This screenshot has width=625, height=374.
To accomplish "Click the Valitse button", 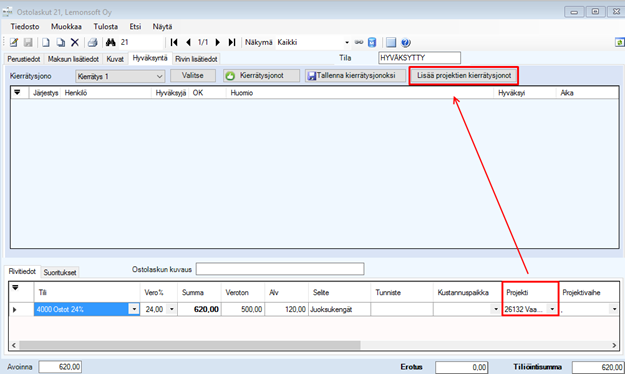I will point(193,76).
